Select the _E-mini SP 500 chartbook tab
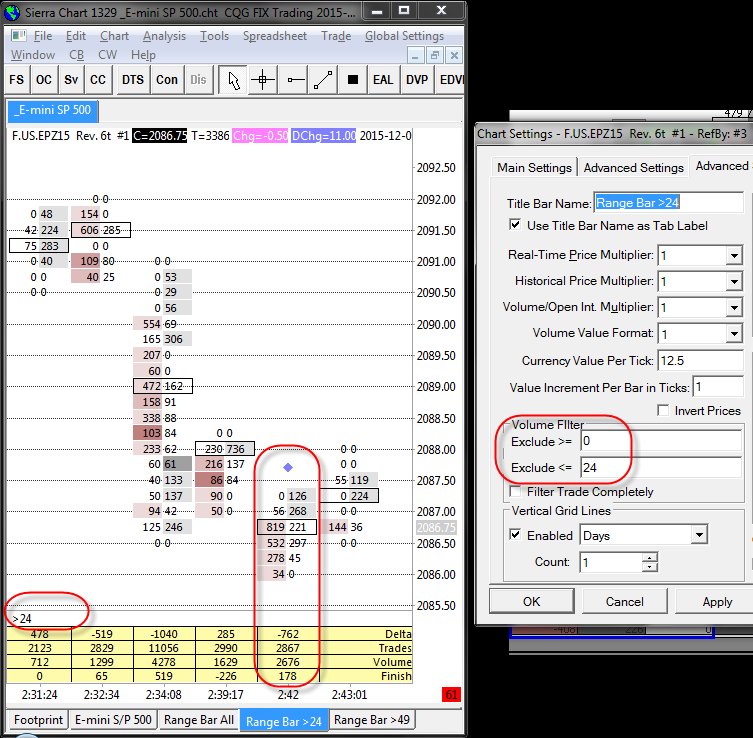This screenshot has height=738, width=753. [53, 110]
